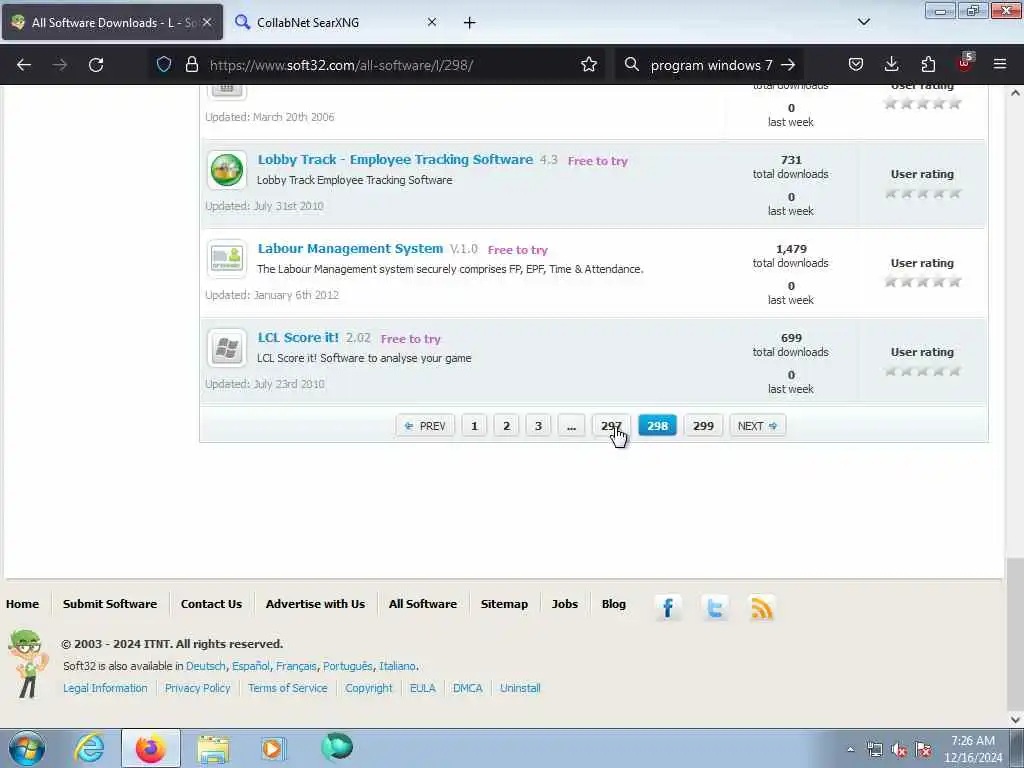Select the All Software Downloads tab

click(x=112, y=23)
